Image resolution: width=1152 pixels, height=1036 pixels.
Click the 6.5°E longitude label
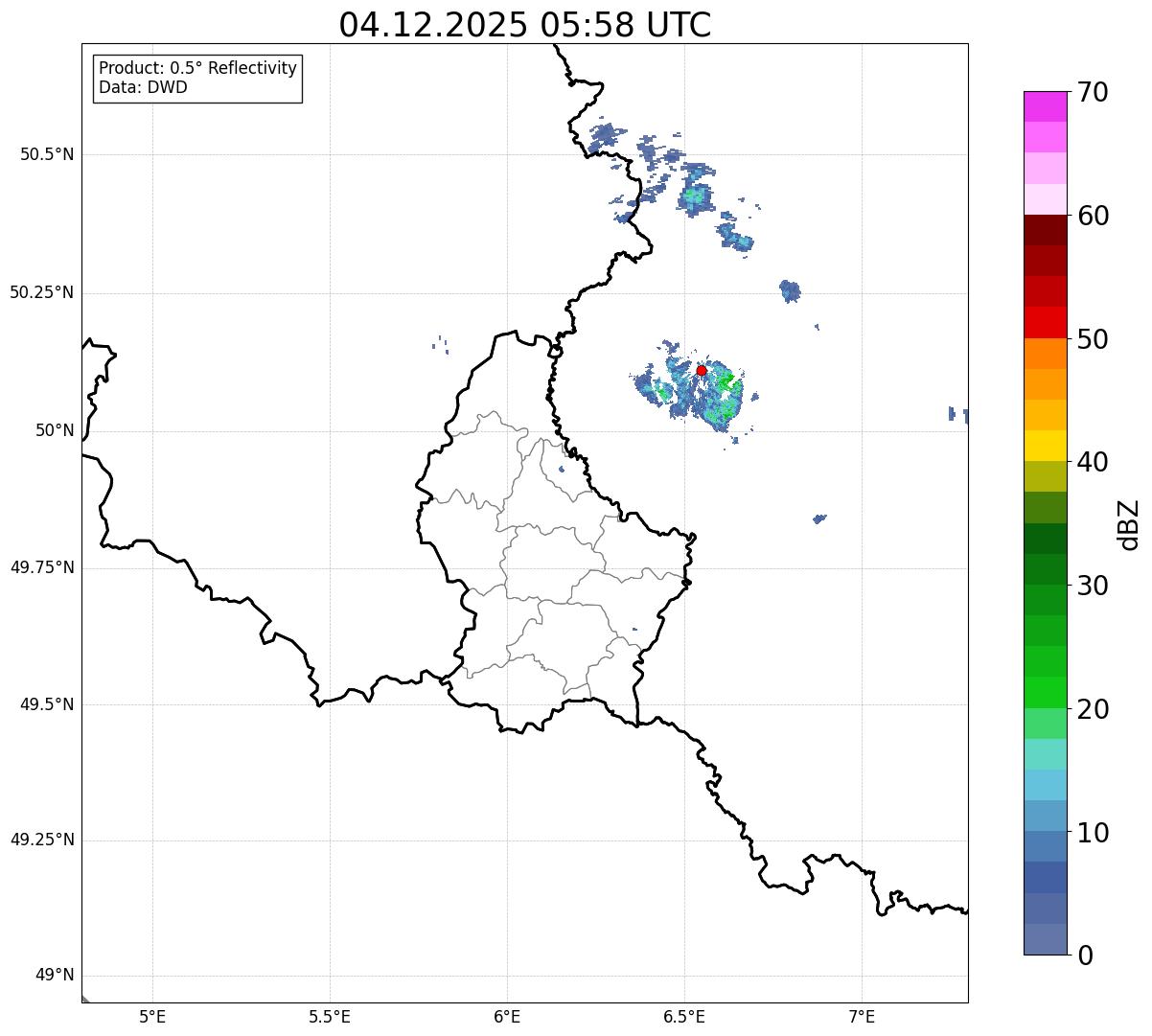coord(684,1017)
